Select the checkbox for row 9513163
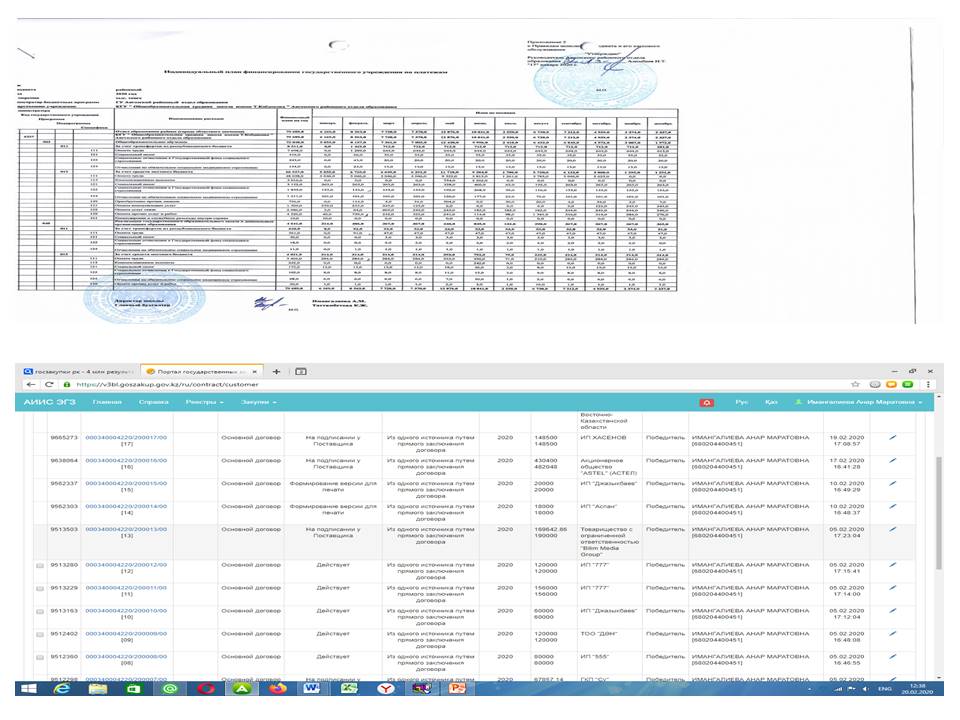The height and width of the screenshot is (720, 960). (39, 609)
